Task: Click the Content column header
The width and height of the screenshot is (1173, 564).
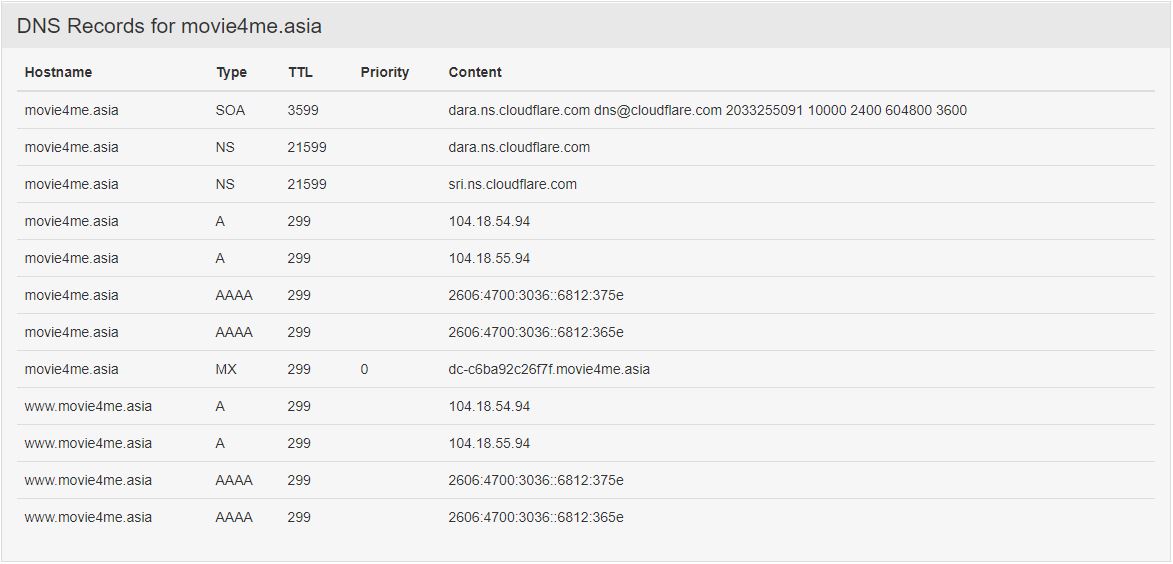Action: pyautogui.click(x=475, y=73)
